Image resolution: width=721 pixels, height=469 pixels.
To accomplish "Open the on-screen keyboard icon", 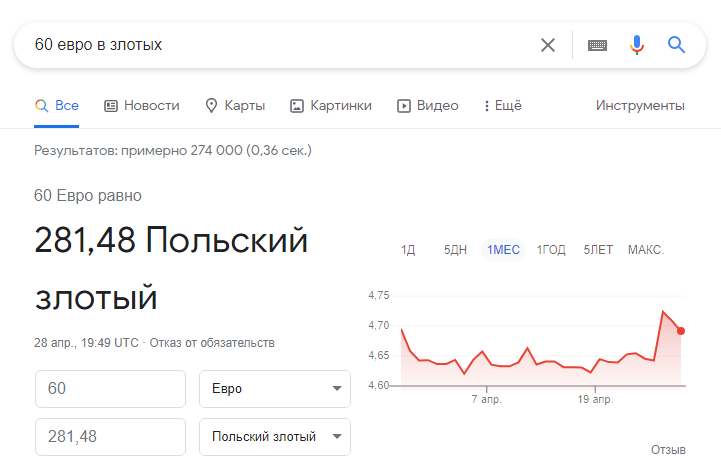I will [x=597, y=45].
